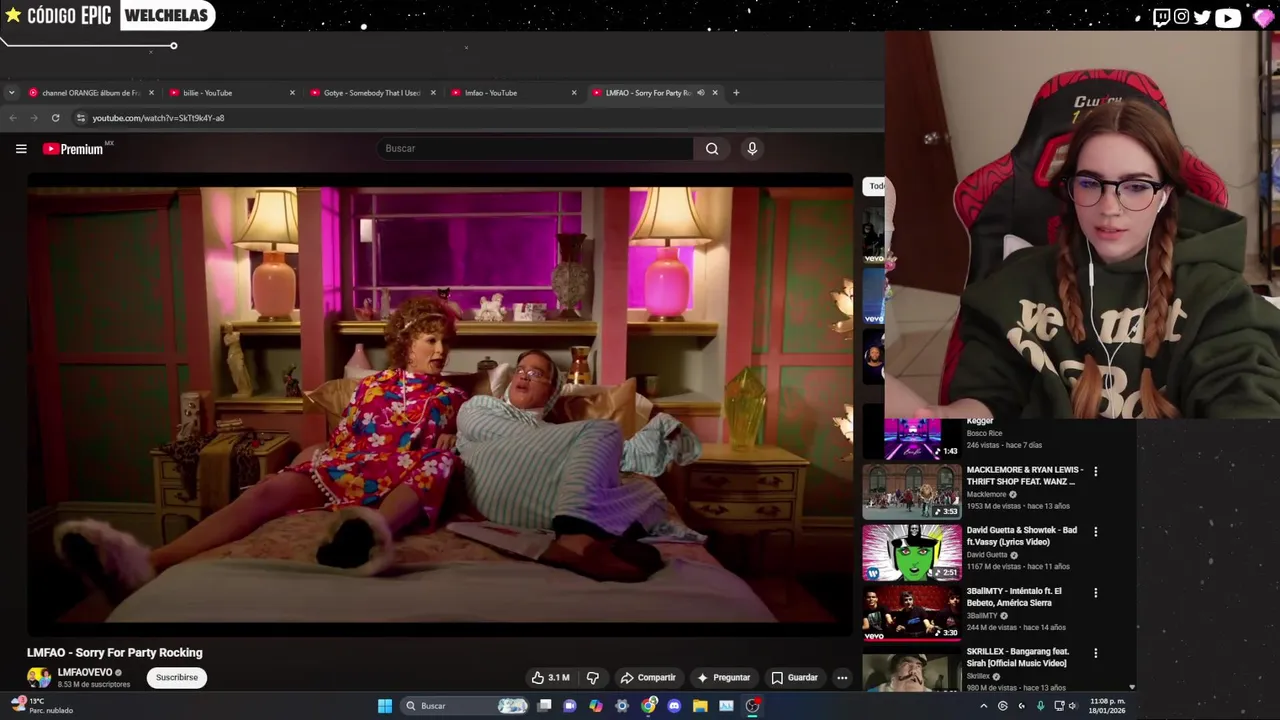Toggle microphone indicator in system tray
1280x720 pixels.
point(1041,706)
